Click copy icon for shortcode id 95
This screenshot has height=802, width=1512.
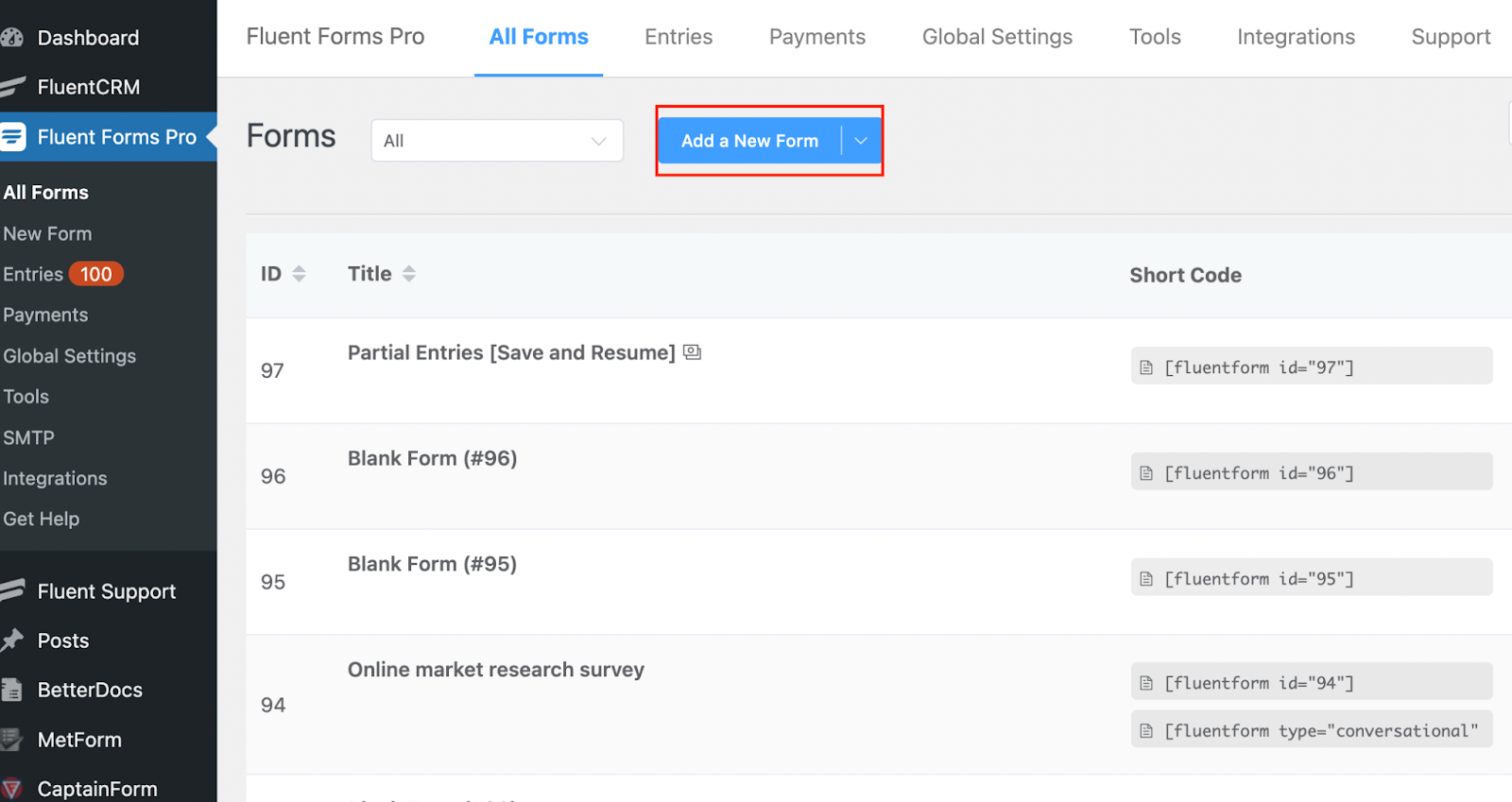1146,579
